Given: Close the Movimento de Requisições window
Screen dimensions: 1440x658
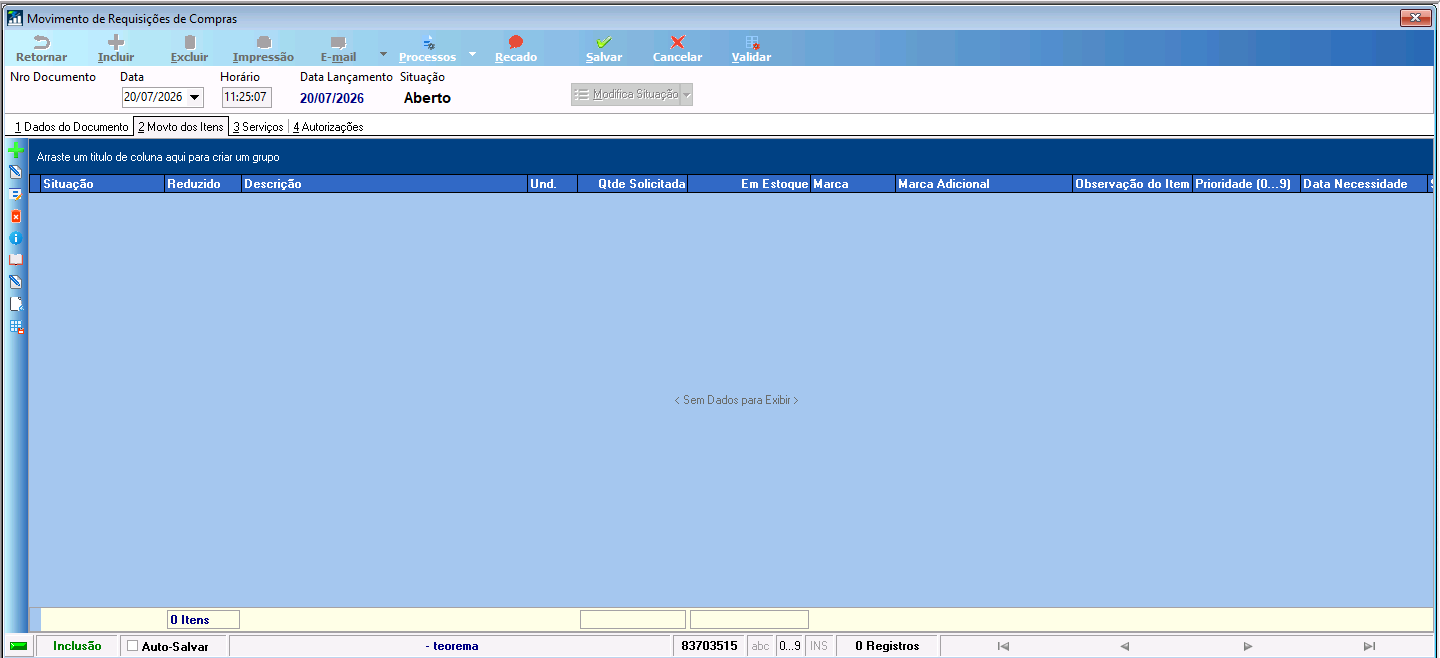Looking at the screenshot, I should pos(1415,18).
